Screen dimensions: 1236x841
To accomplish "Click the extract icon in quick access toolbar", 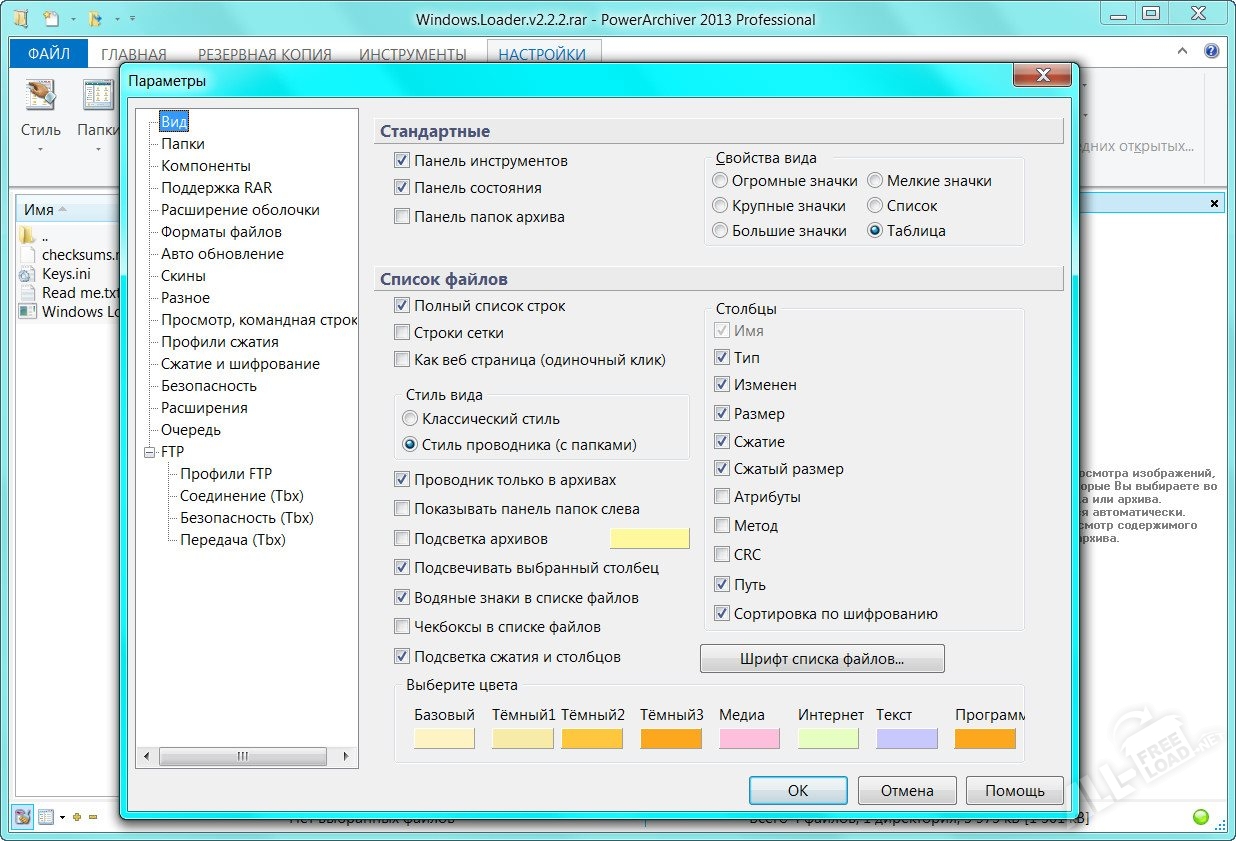I will (x=95, y=18).
